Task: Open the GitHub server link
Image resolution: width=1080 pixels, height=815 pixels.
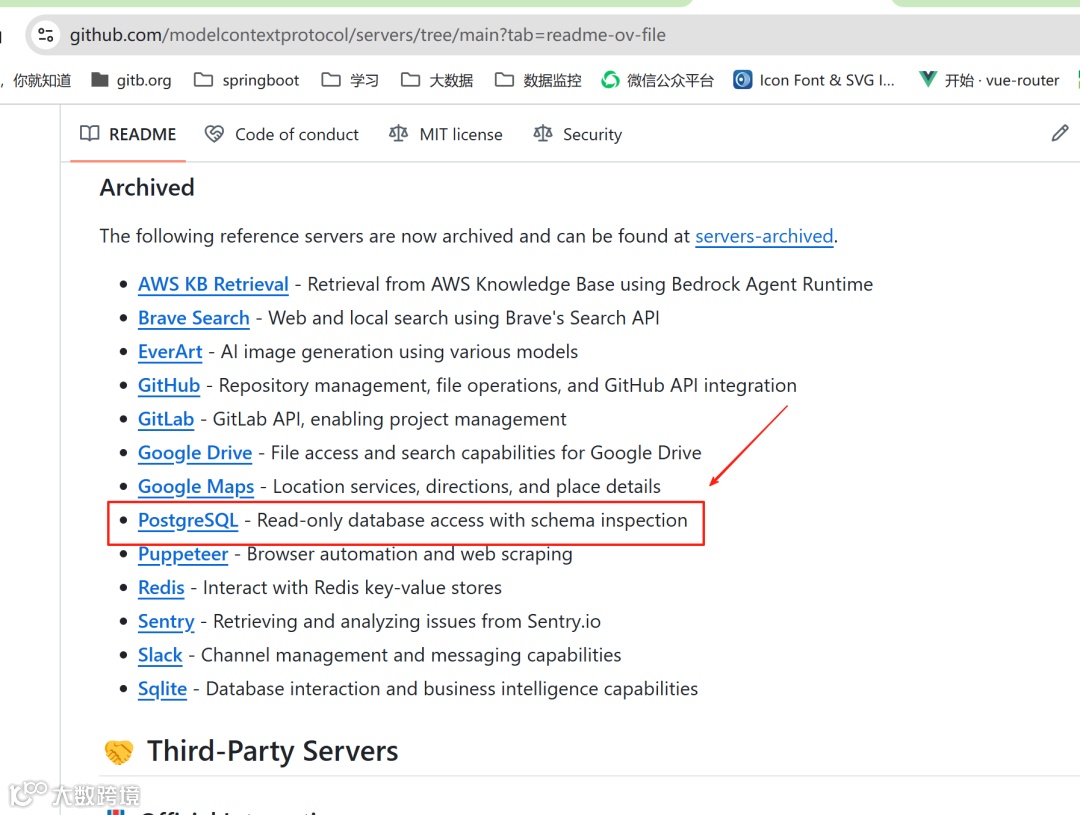Action: pyautogui.click(x=169, y=386)
